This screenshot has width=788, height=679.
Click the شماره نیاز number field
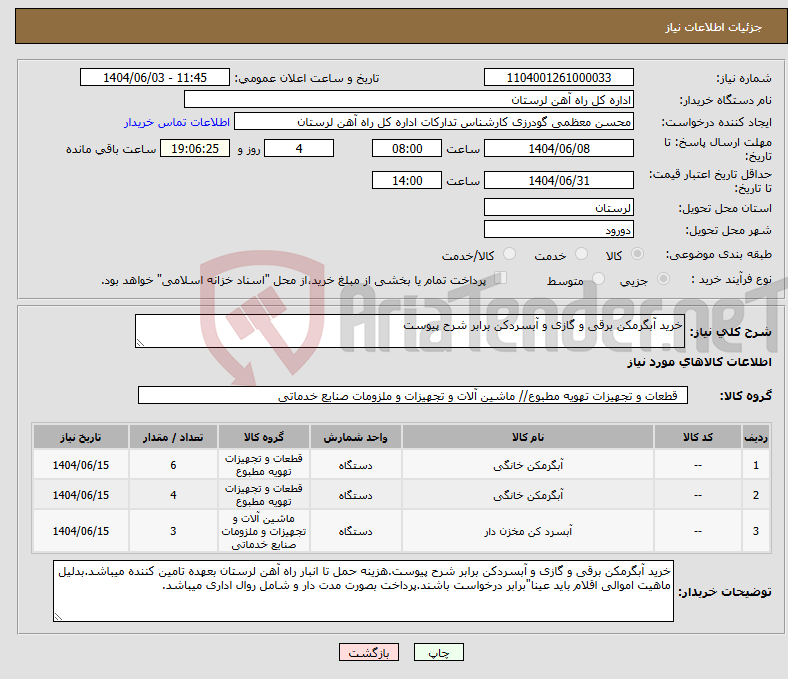click(557, 78)
